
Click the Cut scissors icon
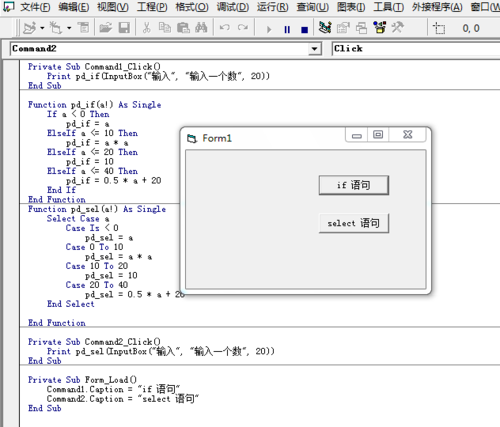click(146, 28)
